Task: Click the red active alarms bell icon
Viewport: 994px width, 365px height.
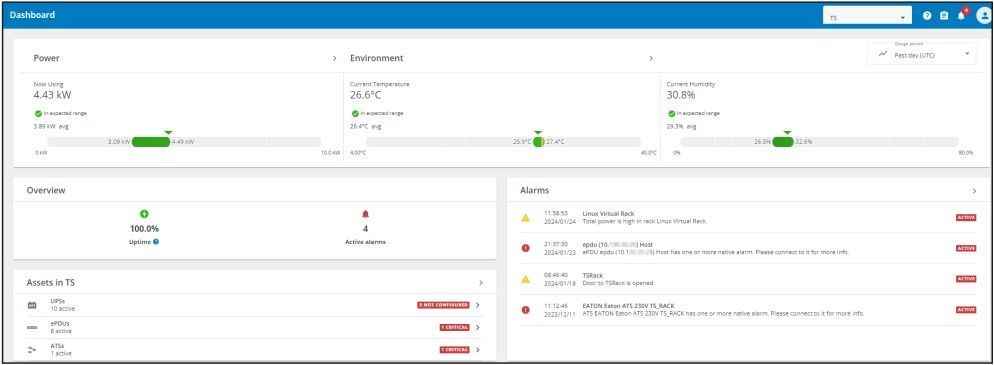Action: (365, 214)
